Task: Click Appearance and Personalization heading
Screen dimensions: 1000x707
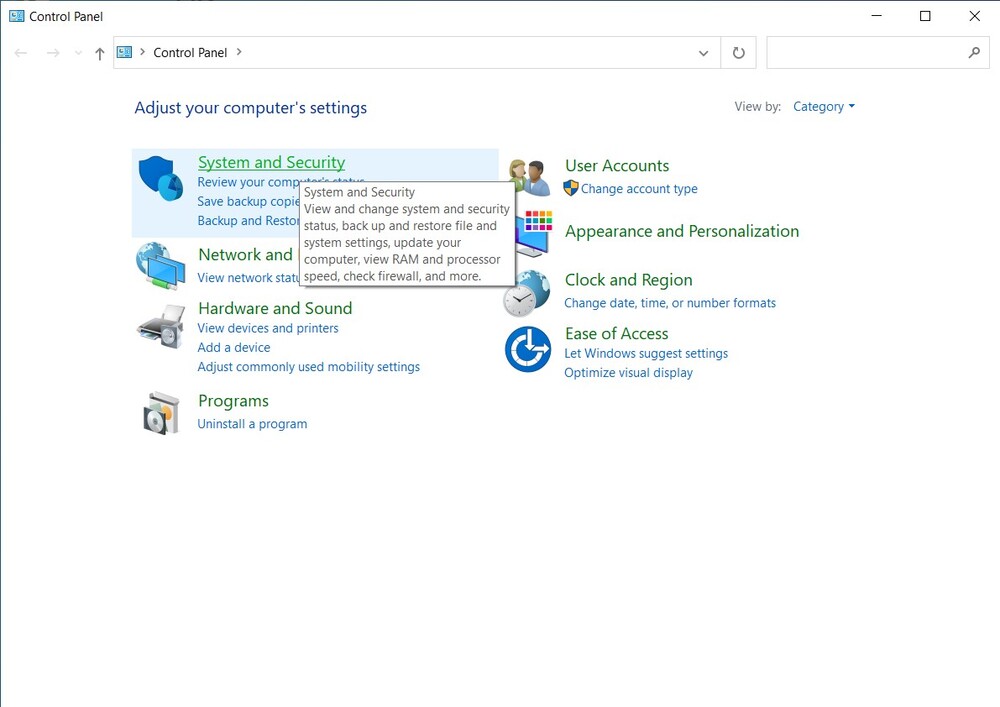Action: point(681,231)
